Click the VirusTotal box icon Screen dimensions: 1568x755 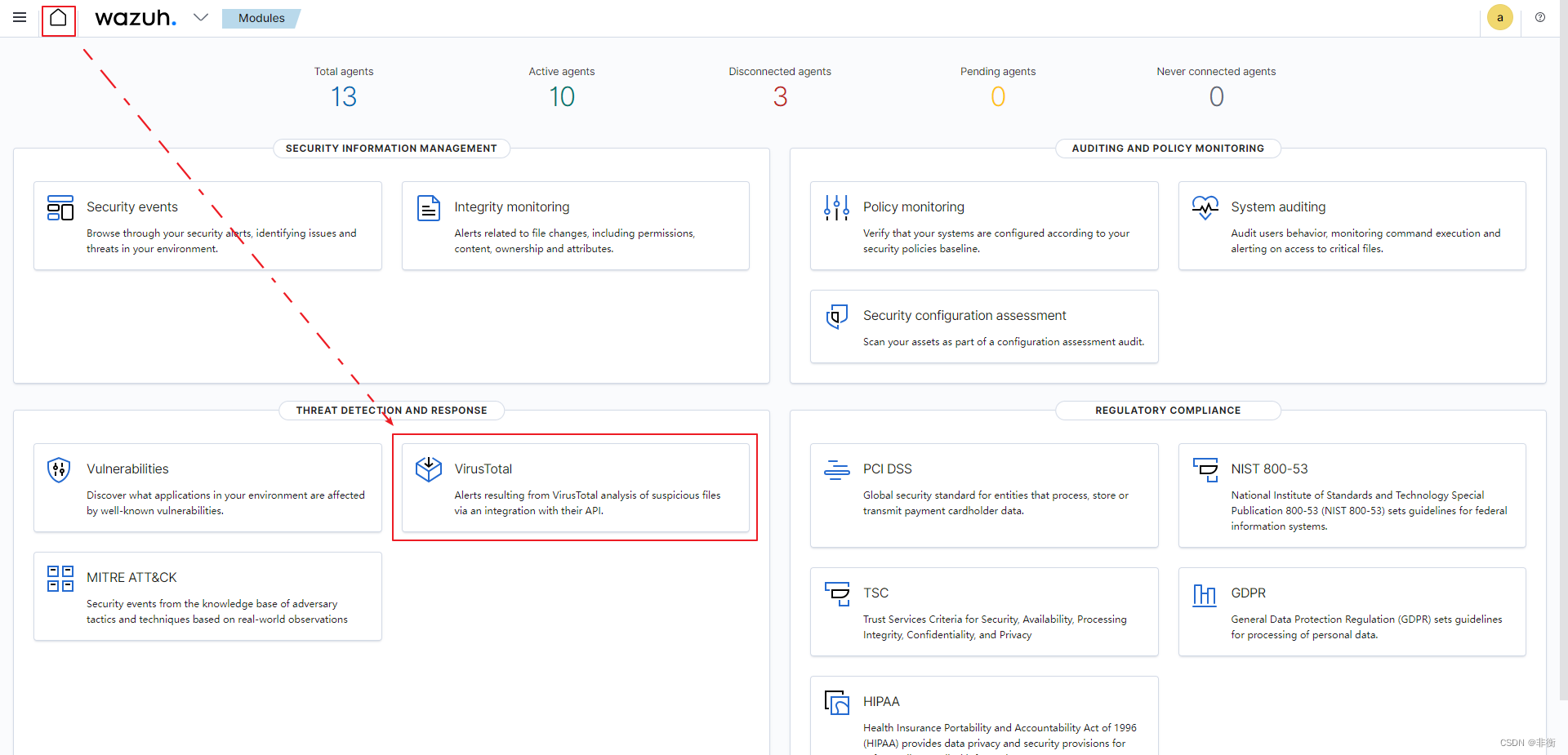coord(429,469)
